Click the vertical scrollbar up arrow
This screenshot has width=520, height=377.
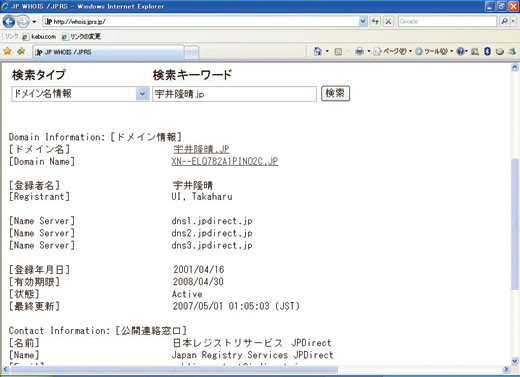pyautogui.click(x=515, y=67)
